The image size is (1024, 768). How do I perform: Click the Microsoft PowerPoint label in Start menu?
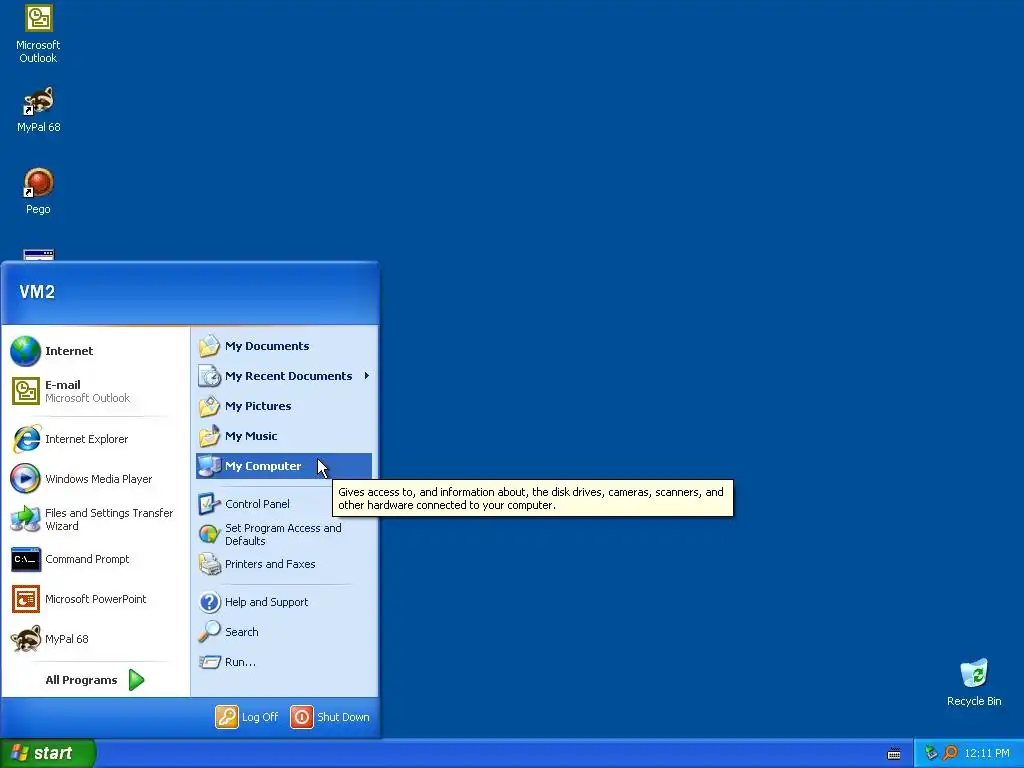[95, 599]
